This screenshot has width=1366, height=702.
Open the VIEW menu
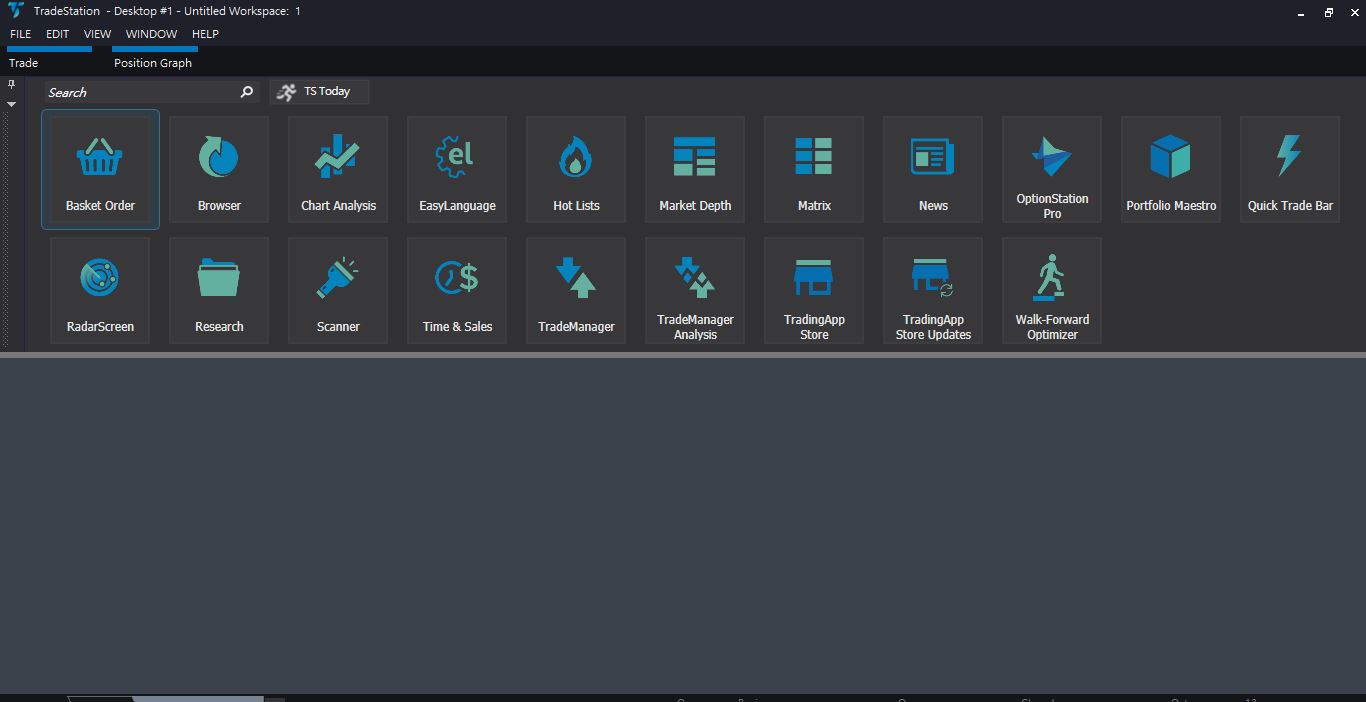[97, 34]
